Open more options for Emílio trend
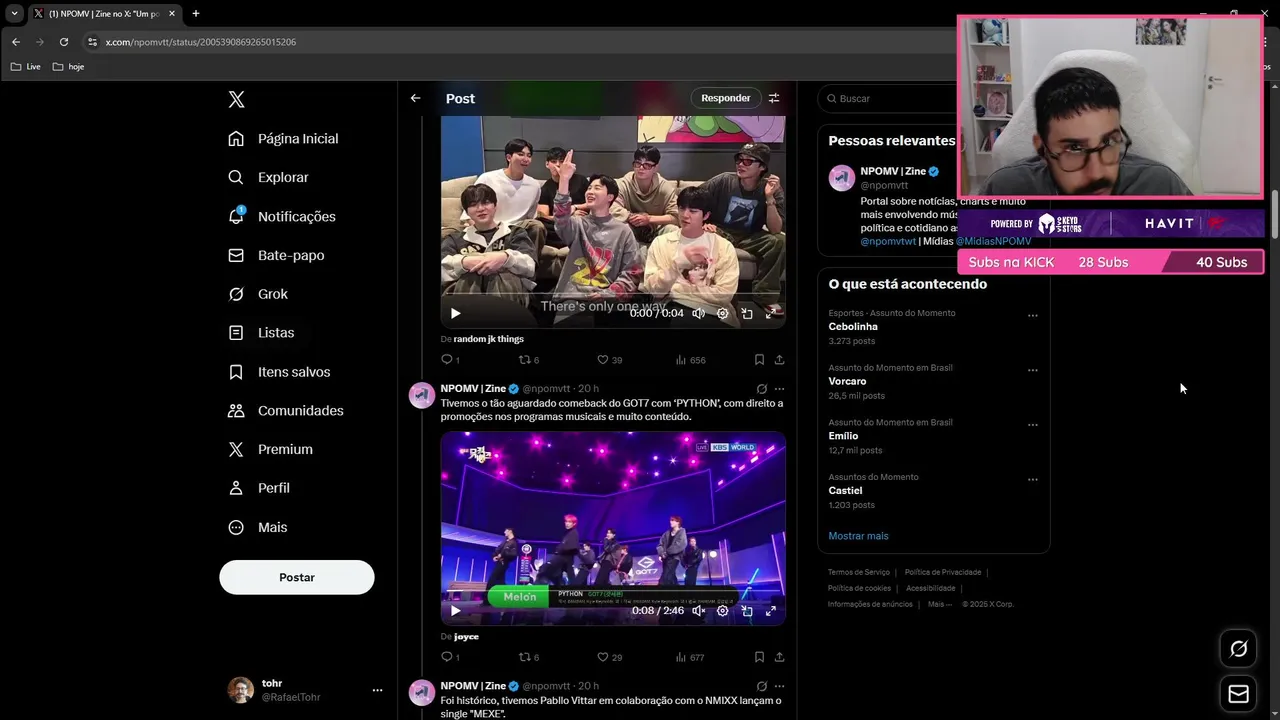The image size is (1280, 720). tap(1033, 425)
